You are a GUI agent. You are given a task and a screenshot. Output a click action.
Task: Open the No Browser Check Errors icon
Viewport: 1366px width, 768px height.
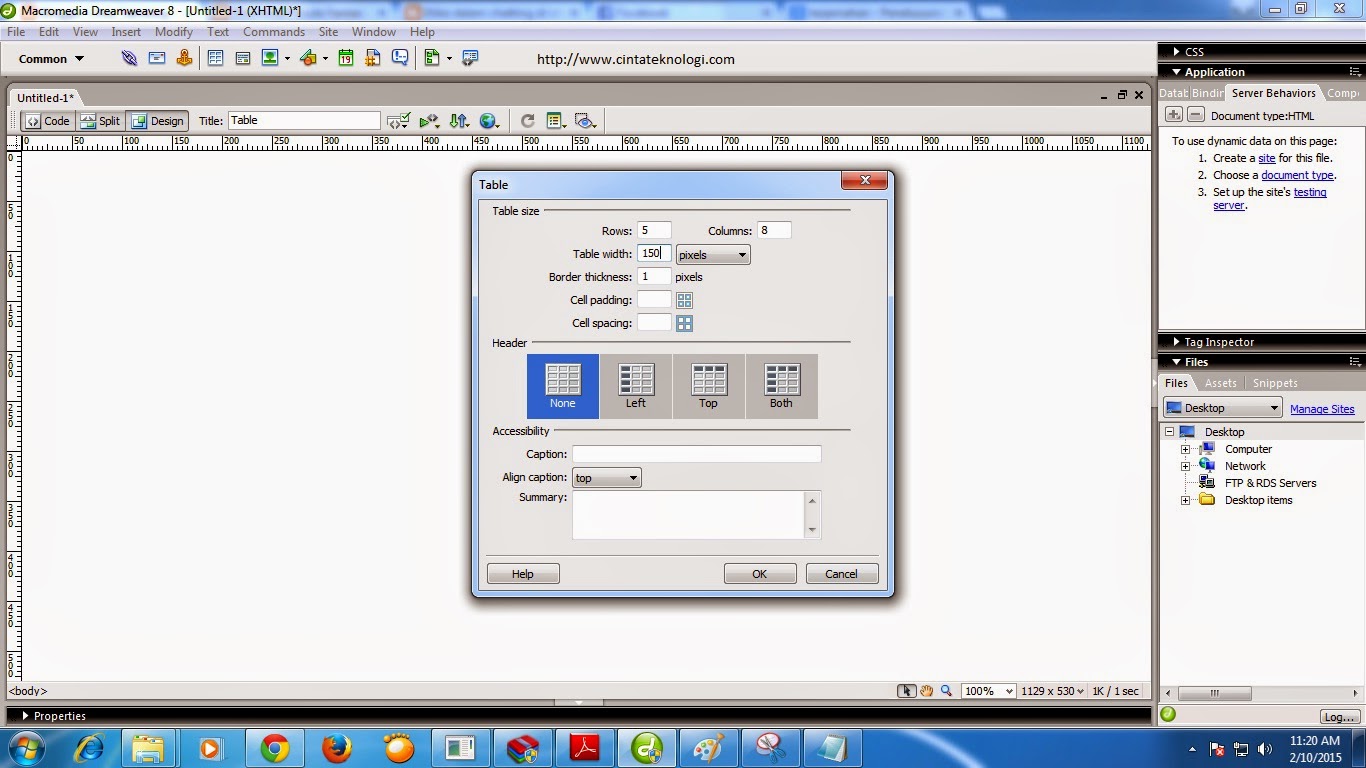coord(429,121)
